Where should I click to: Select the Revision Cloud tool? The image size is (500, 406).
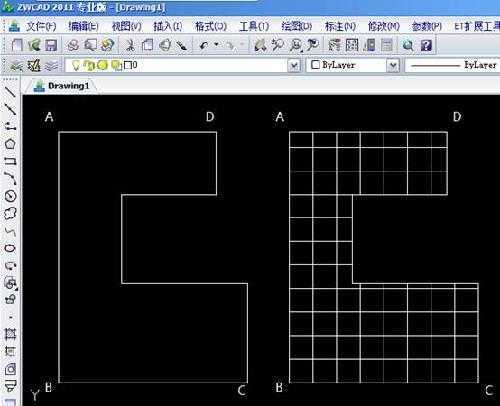pos(11,213)
